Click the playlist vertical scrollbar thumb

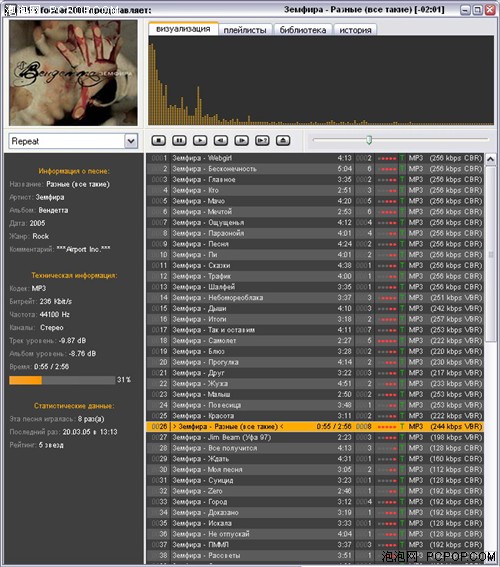[491, 253]
